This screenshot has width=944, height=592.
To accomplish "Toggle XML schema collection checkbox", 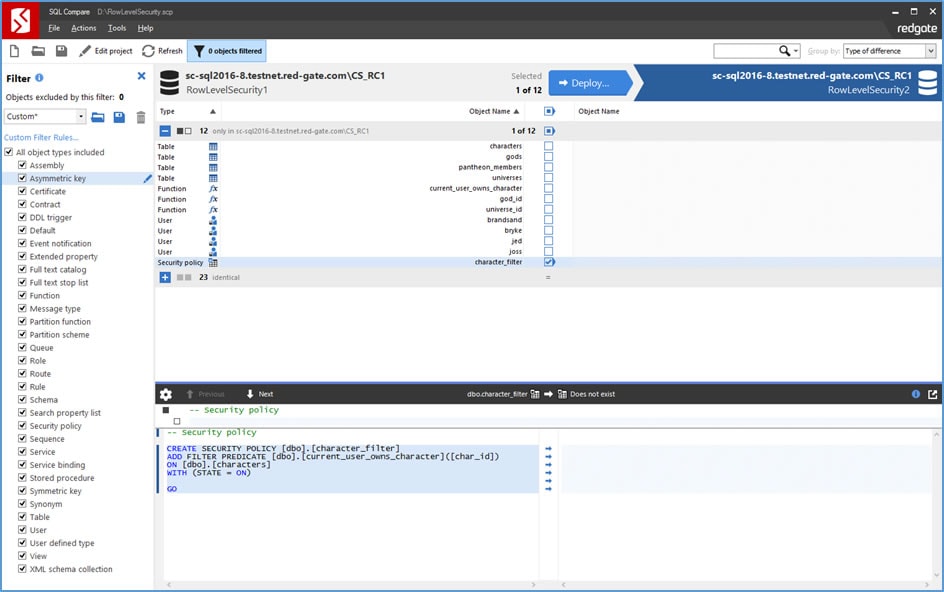I will point(22,569).
